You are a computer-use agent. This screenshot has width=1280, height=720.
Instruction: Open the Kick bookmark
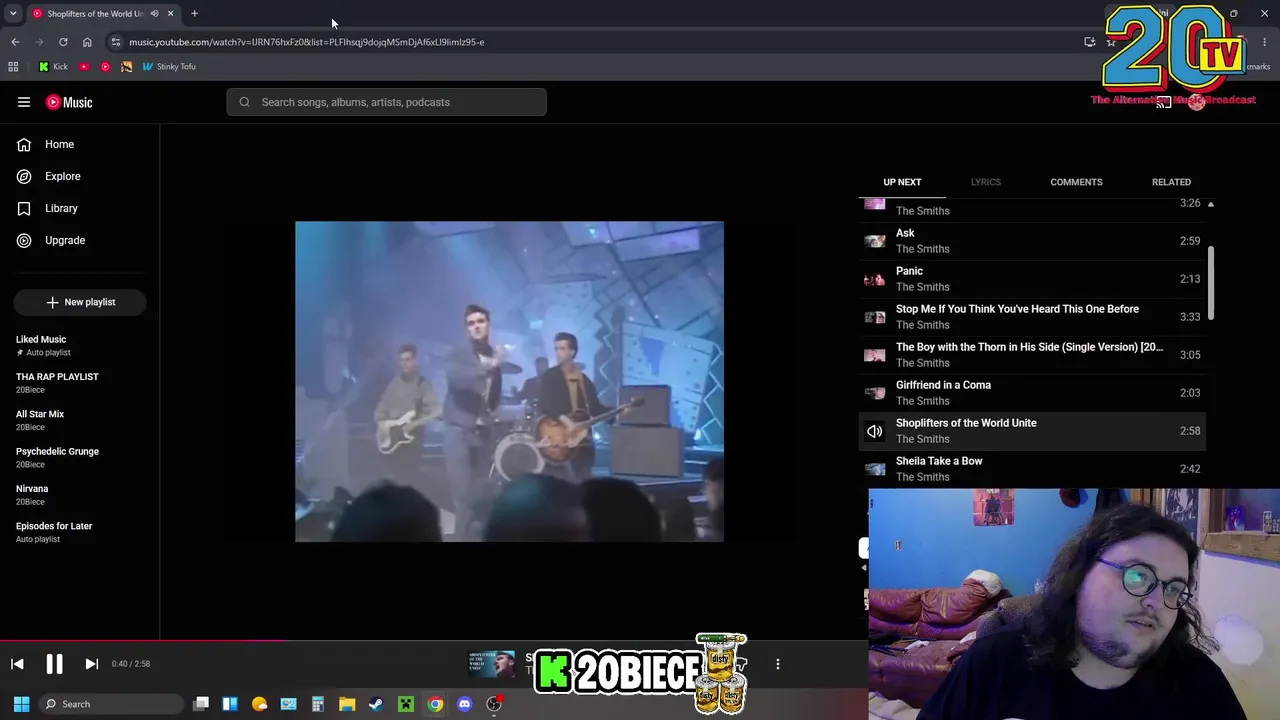(54, 67)
